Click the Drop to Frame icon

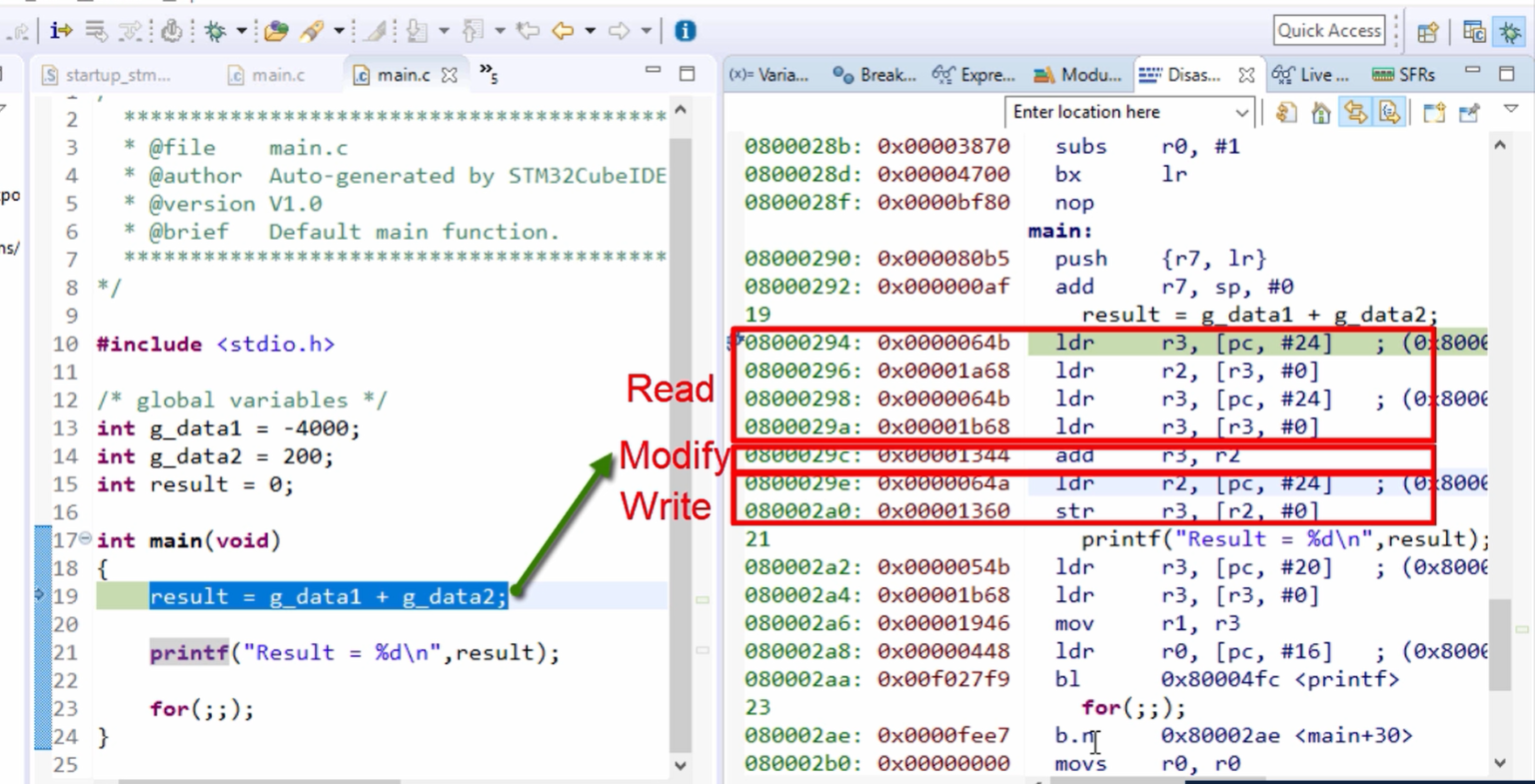click(x=96, y=31)
